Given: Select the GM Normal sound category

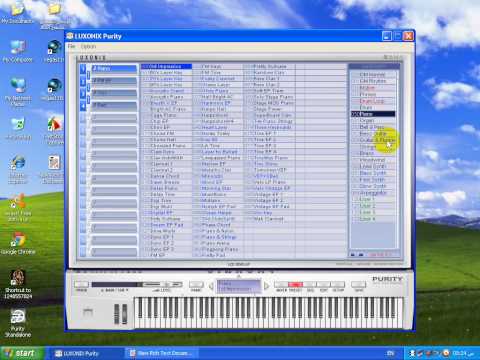Looking at the screenshot, I should 372,74.
